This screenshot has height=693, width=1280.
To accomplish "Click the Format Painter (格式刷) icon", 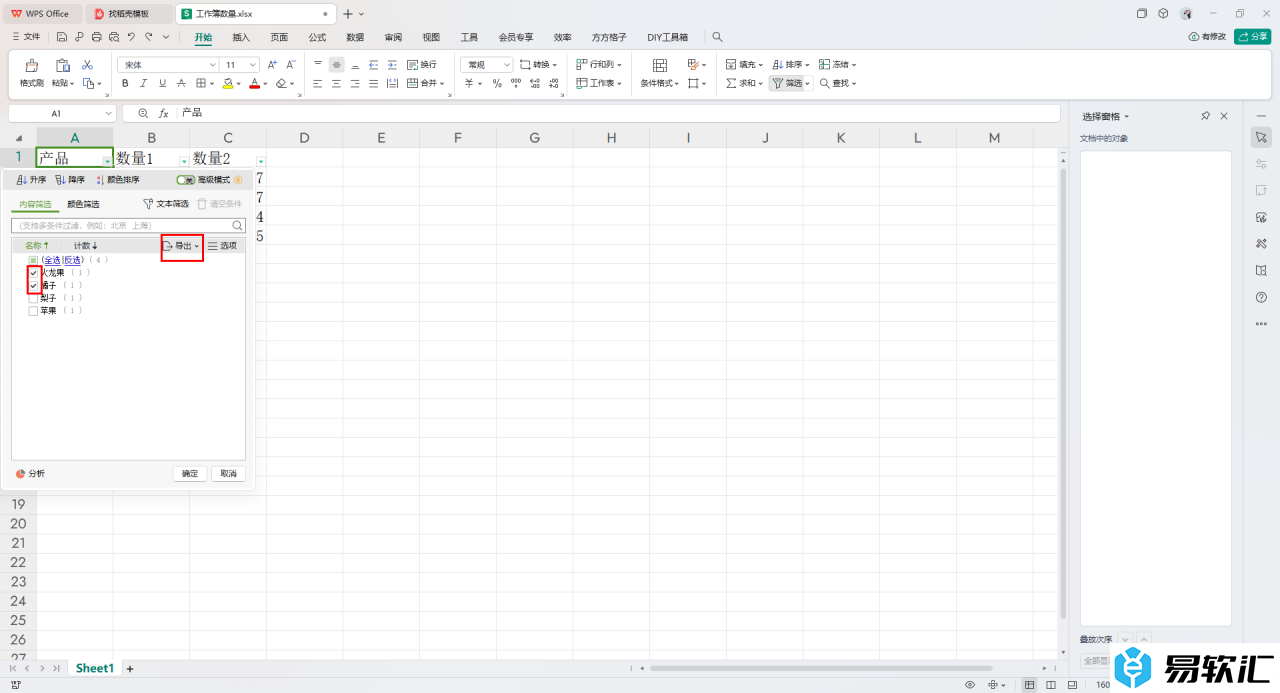I will [32, 65].
